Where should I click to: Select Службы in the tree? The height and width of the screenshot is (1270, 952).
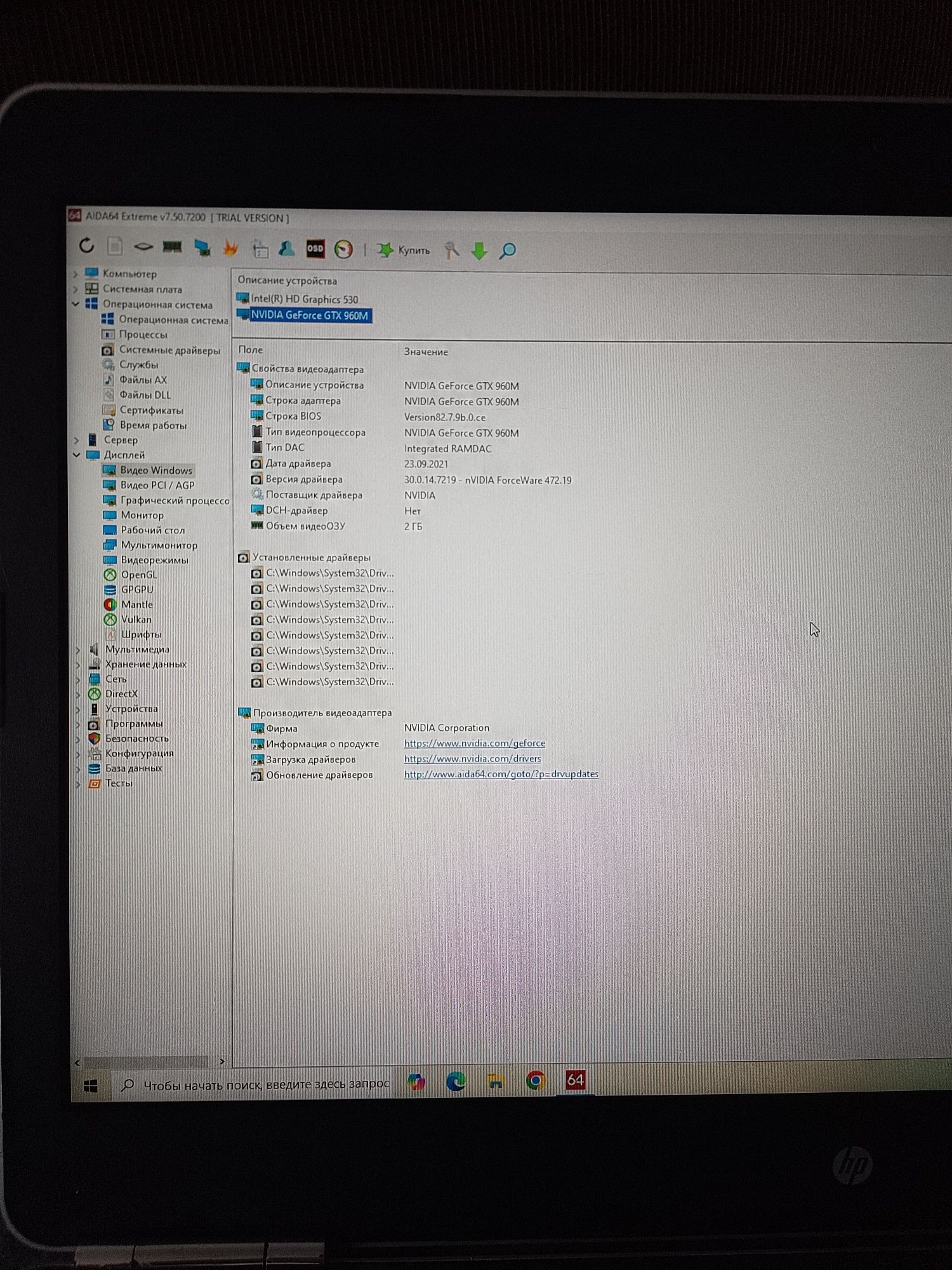[x=138, y=364]
